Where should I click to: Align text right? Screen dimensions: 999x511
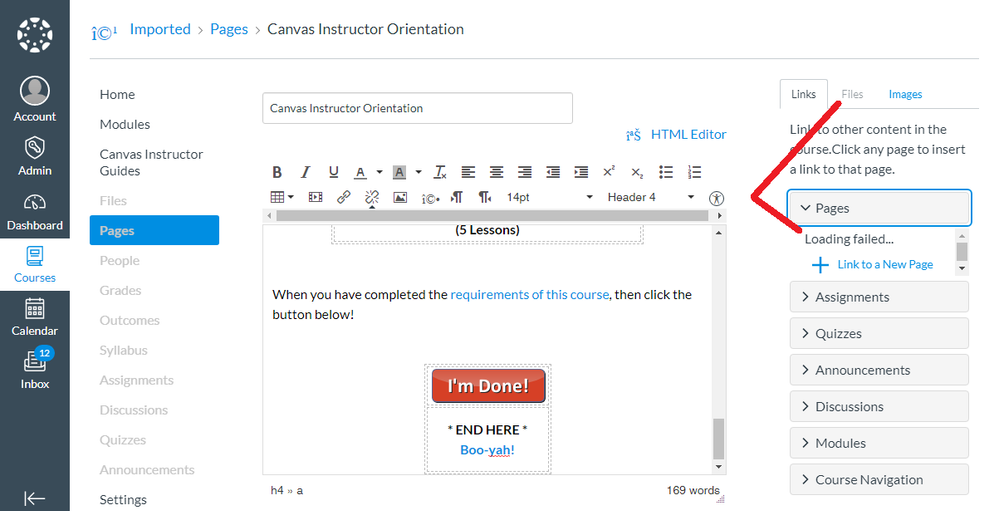pyautogui.click(x=524, y=172)
